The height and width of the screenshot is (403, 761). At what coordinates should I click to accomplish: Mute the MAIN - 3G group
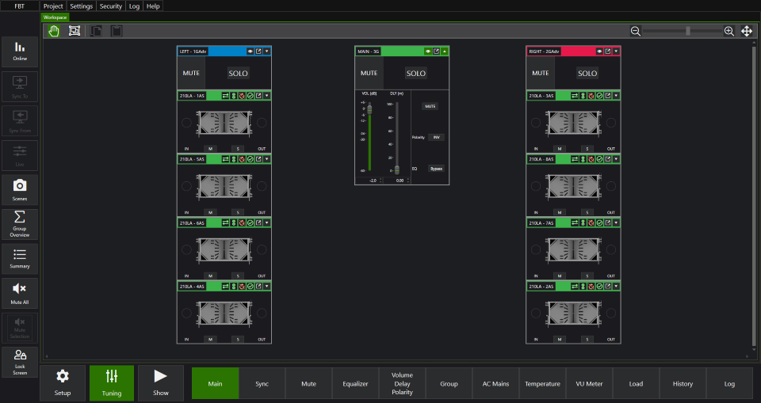pos(369,73)
